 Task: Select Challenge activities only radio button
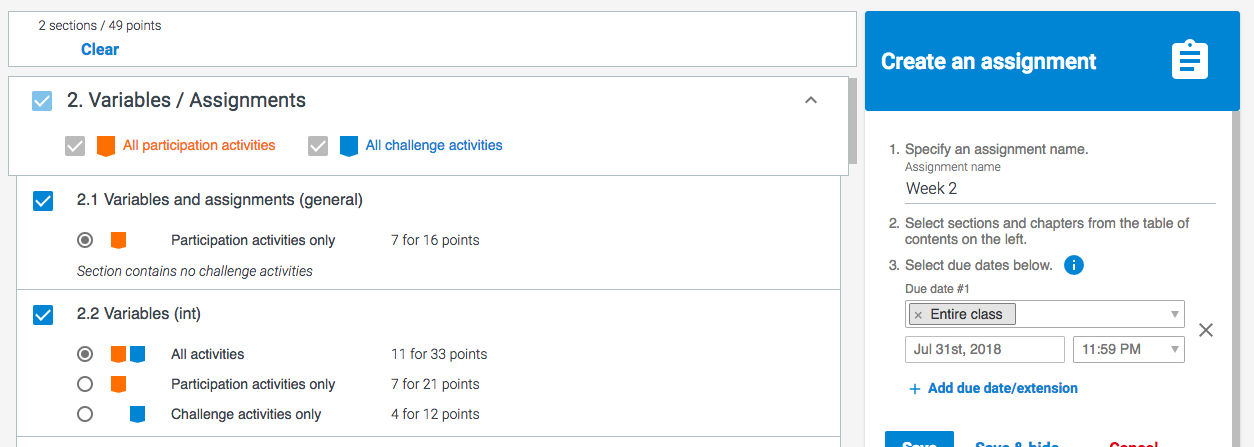85,414
